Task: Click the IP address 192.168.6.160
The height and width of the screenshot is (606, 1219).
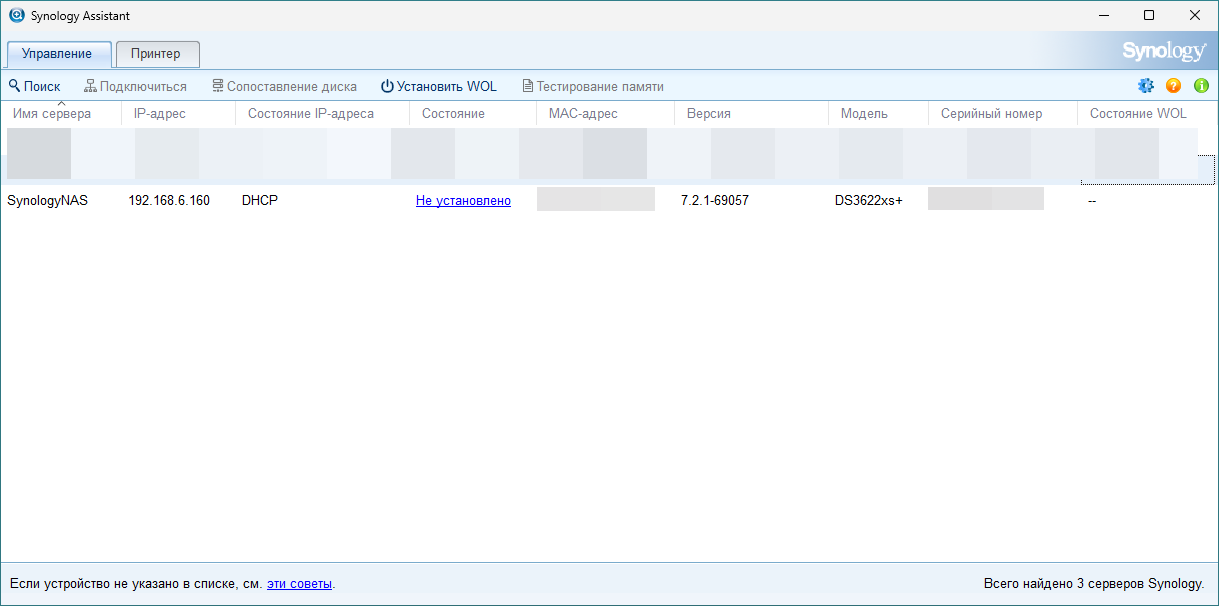Action: coord(169,201)
